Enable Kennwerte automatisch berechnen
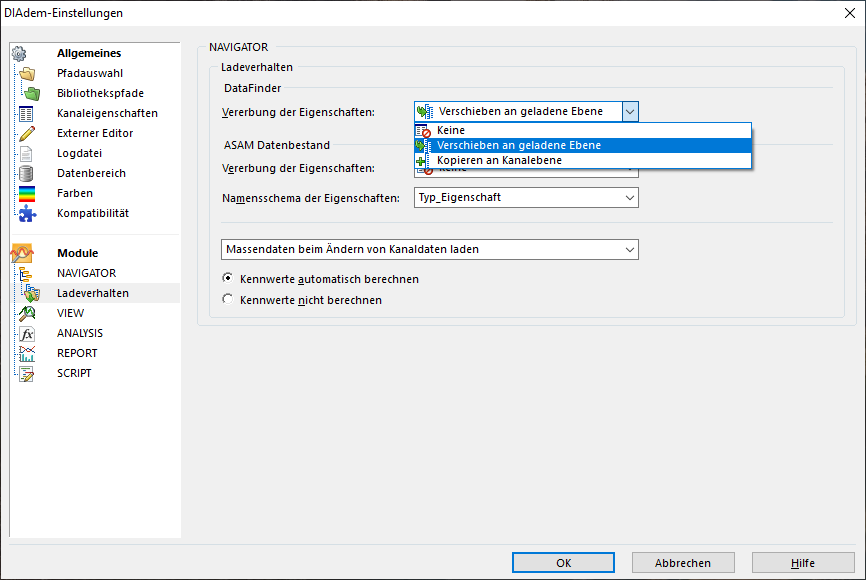Screen dimensions: 866x580 [228, 279]
